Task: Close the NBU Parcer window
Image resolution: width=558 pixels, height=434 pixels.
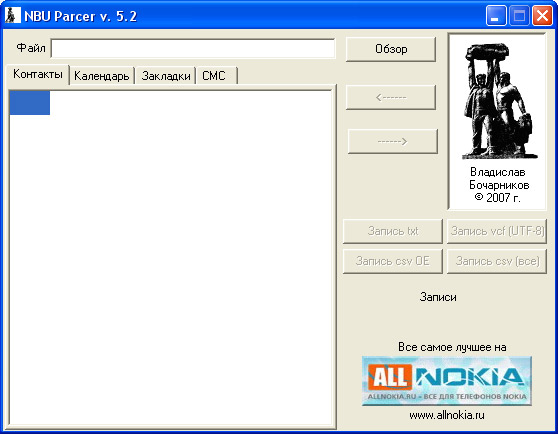Action: pos(542,16)
